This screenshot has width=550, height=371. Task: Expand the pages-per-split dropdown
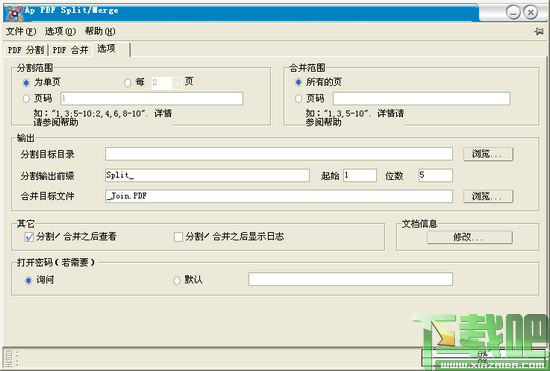(x=177, y=83)
